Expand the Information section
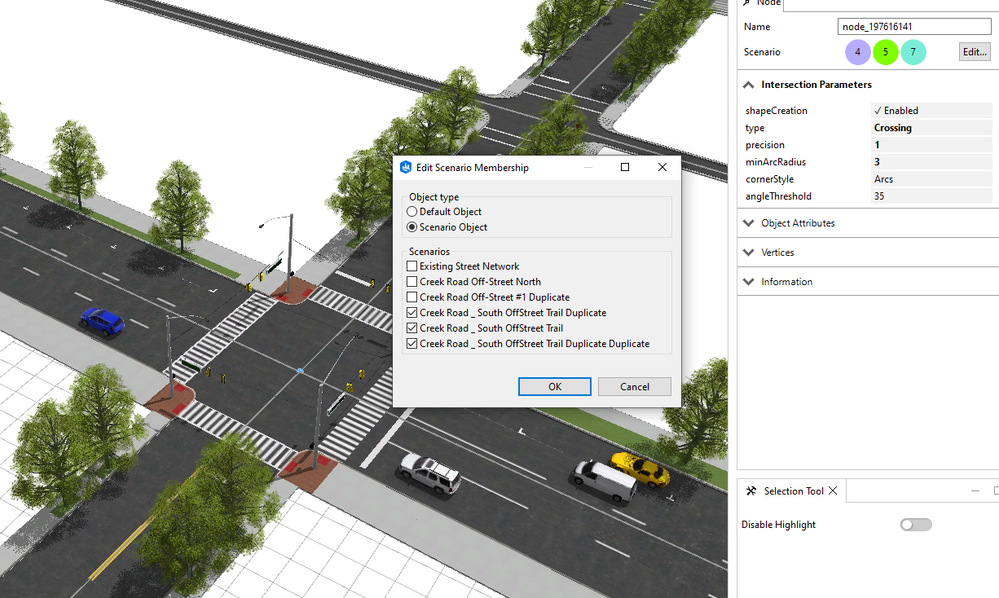Screen dimensions: 999x598 tap(749, 281)
